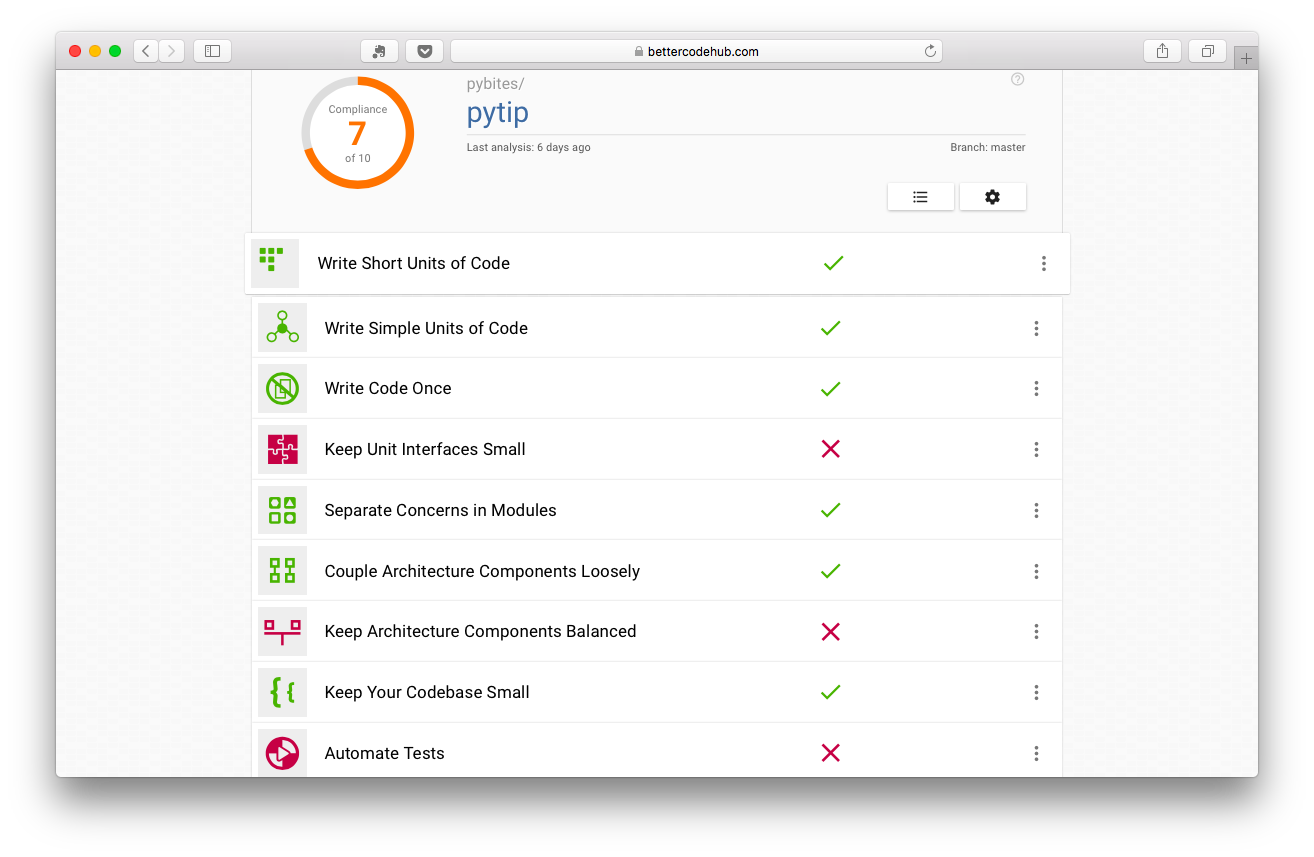Click the red cross for Keep Unit Interfaces Small

[830, 449]
